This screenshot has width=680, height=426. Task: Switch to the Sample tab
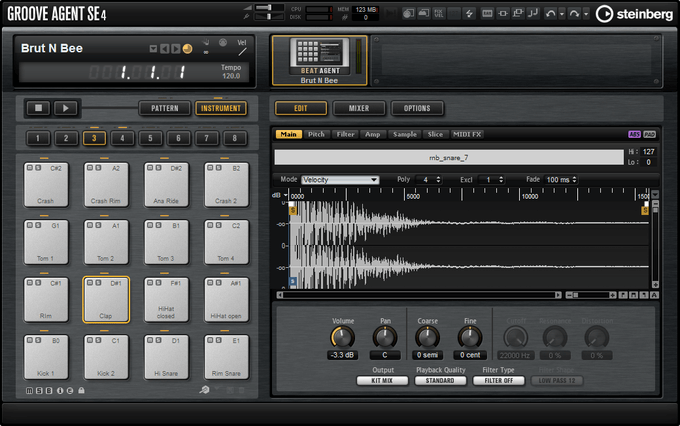pyautogui.click(x=405, y=134)
